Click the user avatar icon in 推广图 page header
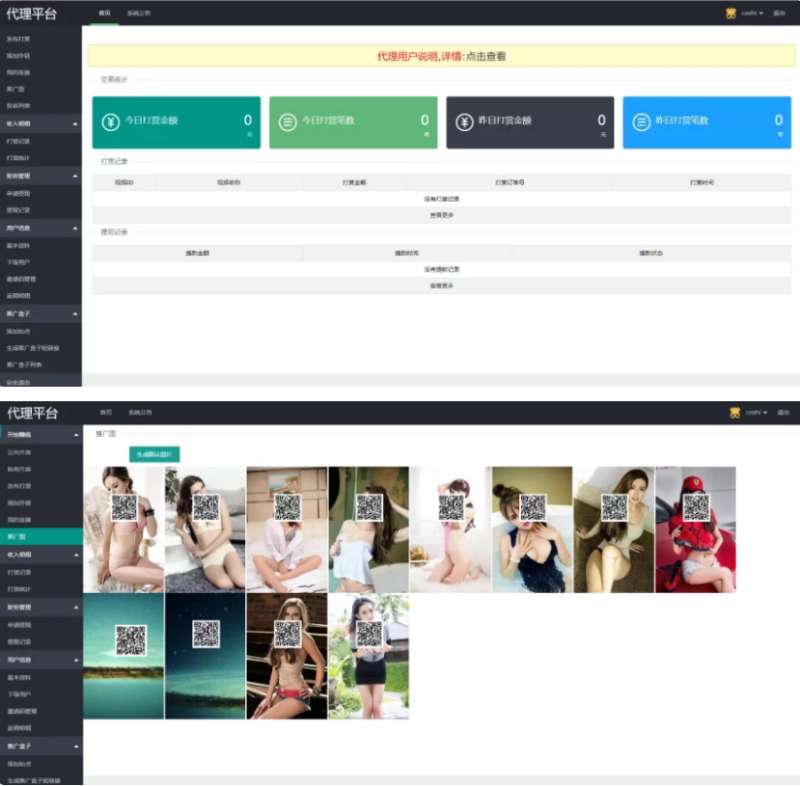Viewport: 800px width, 786px height. pyautogui.click(x=735, y=413)
